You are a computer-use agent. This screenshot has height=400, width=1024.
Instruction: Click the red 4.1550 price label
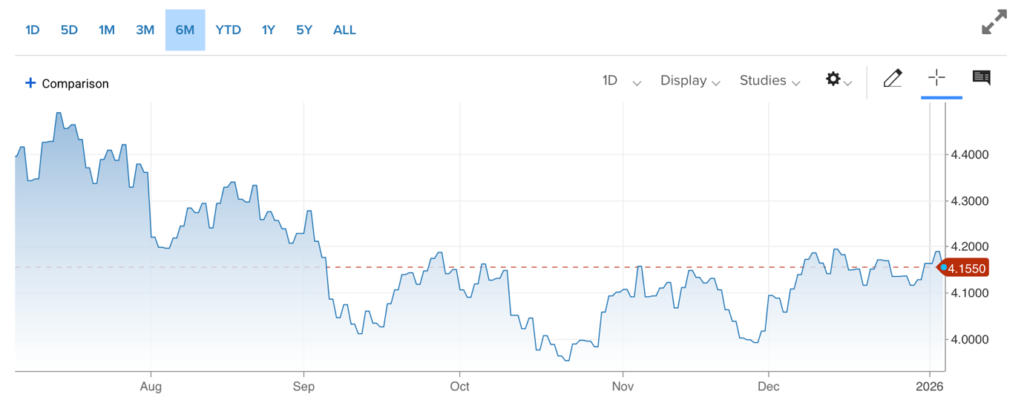click(968, 268)
